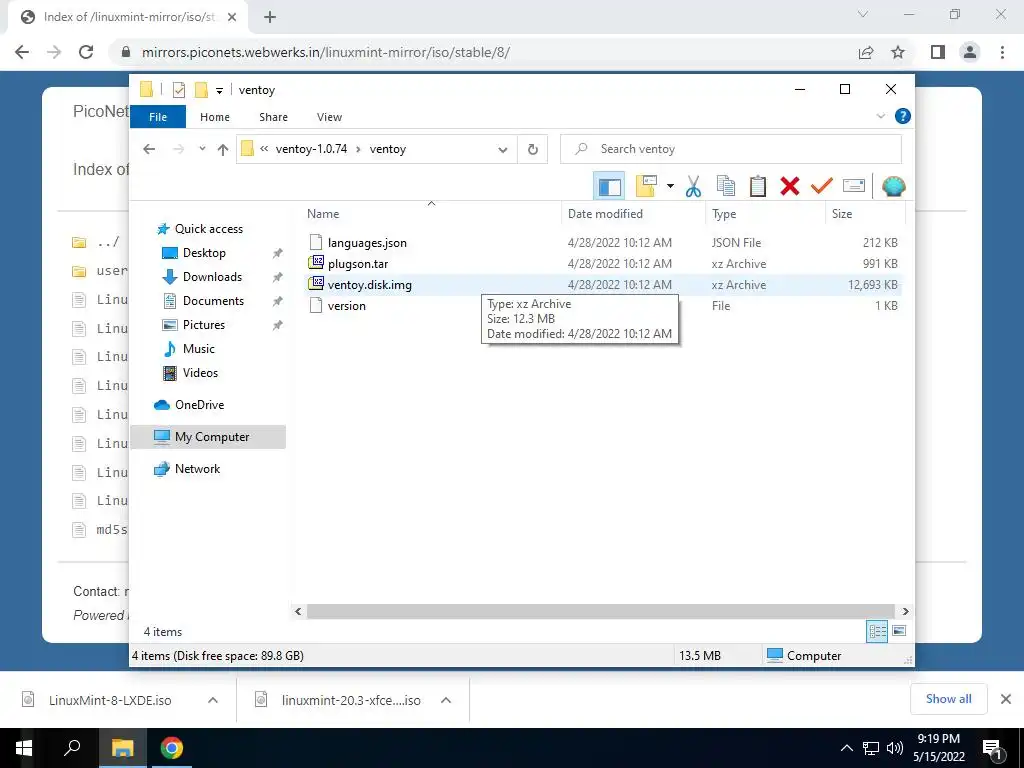
Task: Open Quick access in the sidebar
Action: 208,229
